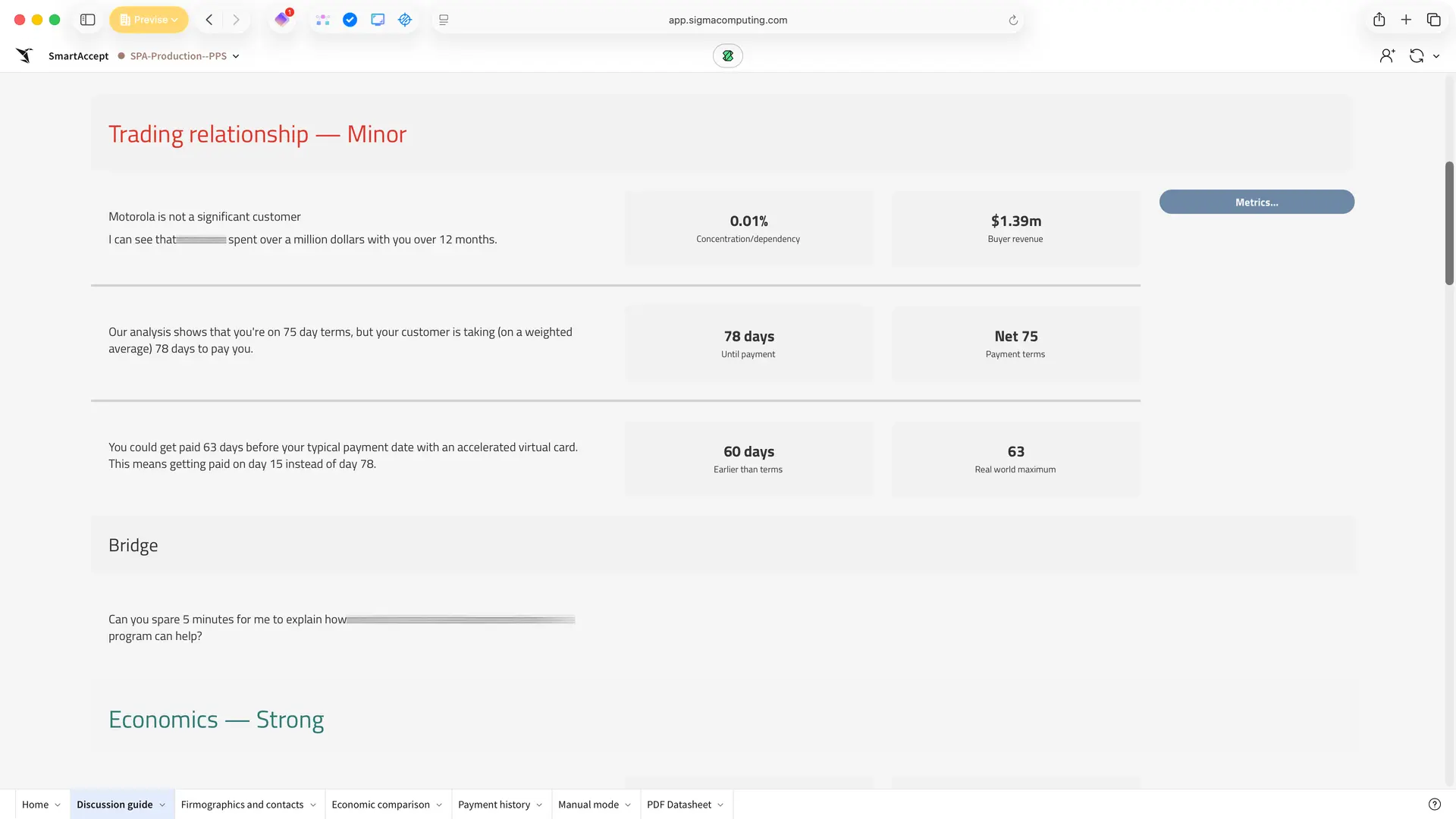Image resolution: width=1456 pixels, height=819 pixels.
Task: Expand the SPA-Production--PPS dropdown
Action: tap(236, 56)
